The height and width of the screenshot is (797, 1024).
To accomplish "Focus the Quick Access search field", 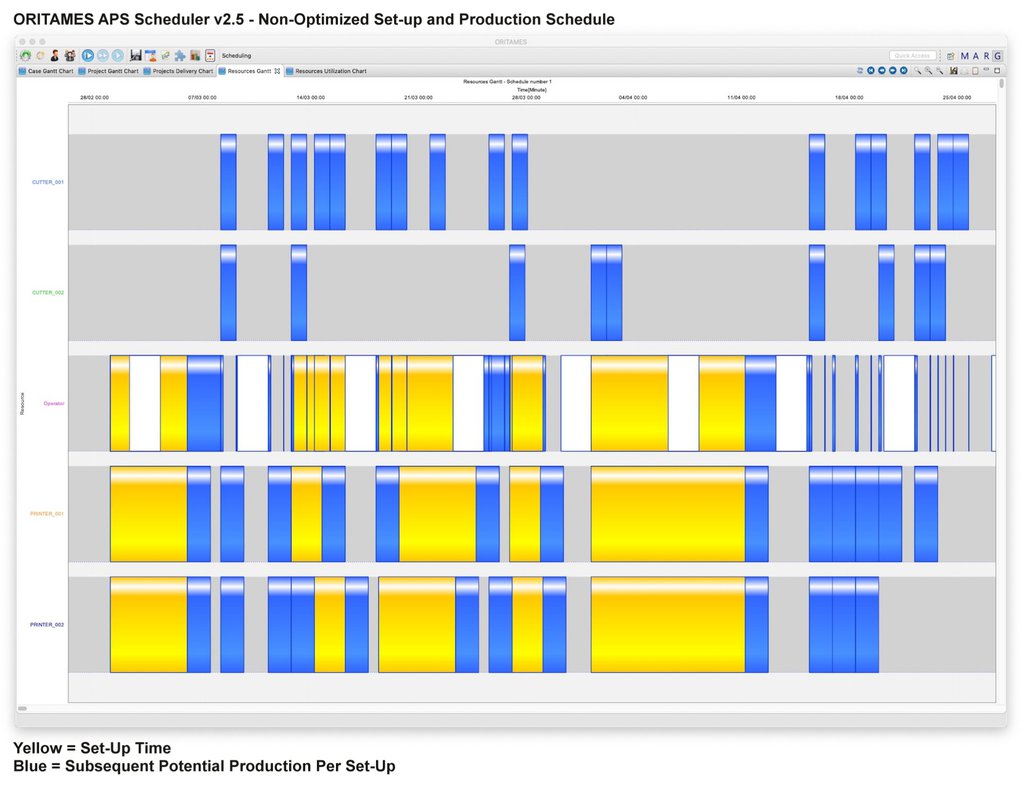I will pos(912,56).
